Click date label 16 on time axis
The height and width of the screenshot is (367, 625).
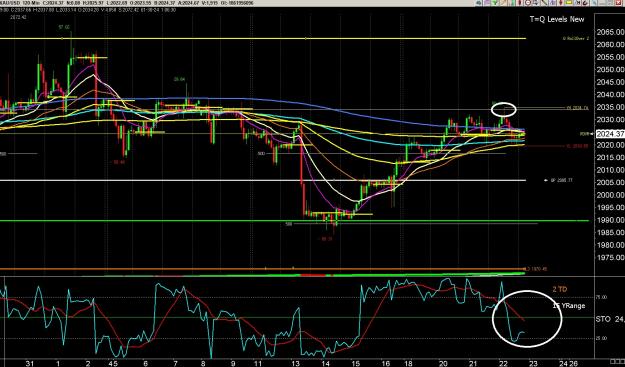click(385, 363)
